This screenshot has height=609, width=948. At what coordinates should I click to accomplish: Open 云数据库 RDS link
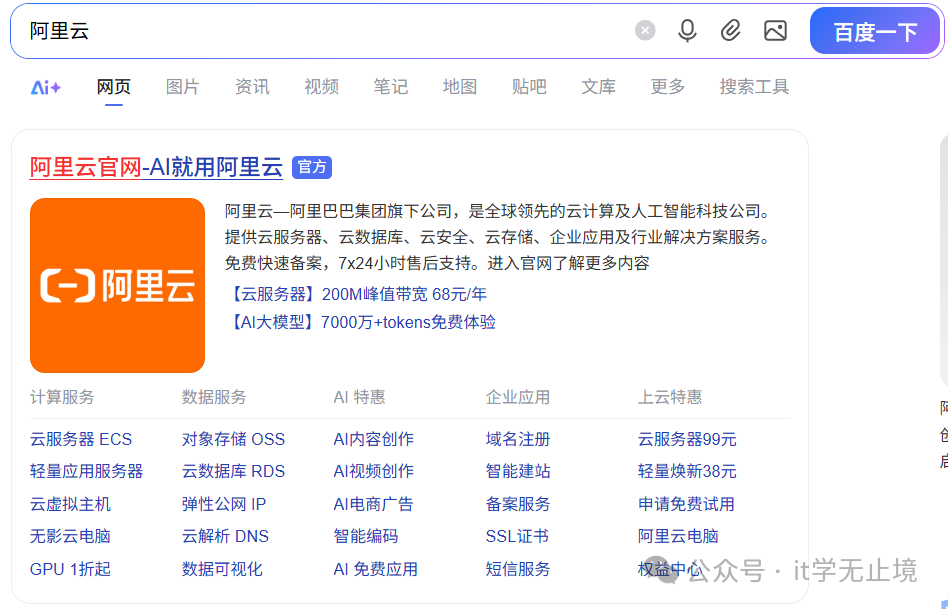click(x=233, y=471)
